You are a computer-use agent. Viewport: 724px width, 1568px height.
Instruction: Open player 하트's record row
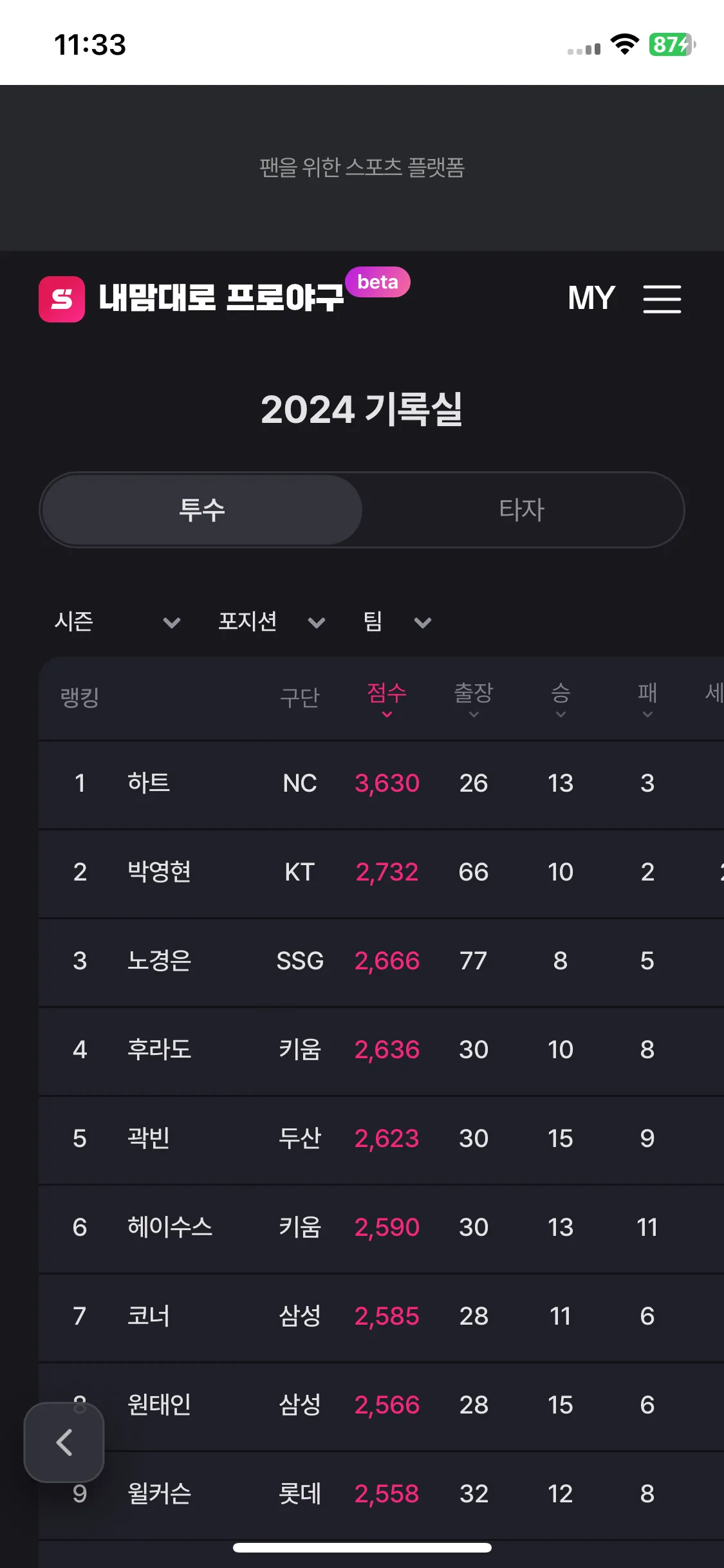pos(381,785)
